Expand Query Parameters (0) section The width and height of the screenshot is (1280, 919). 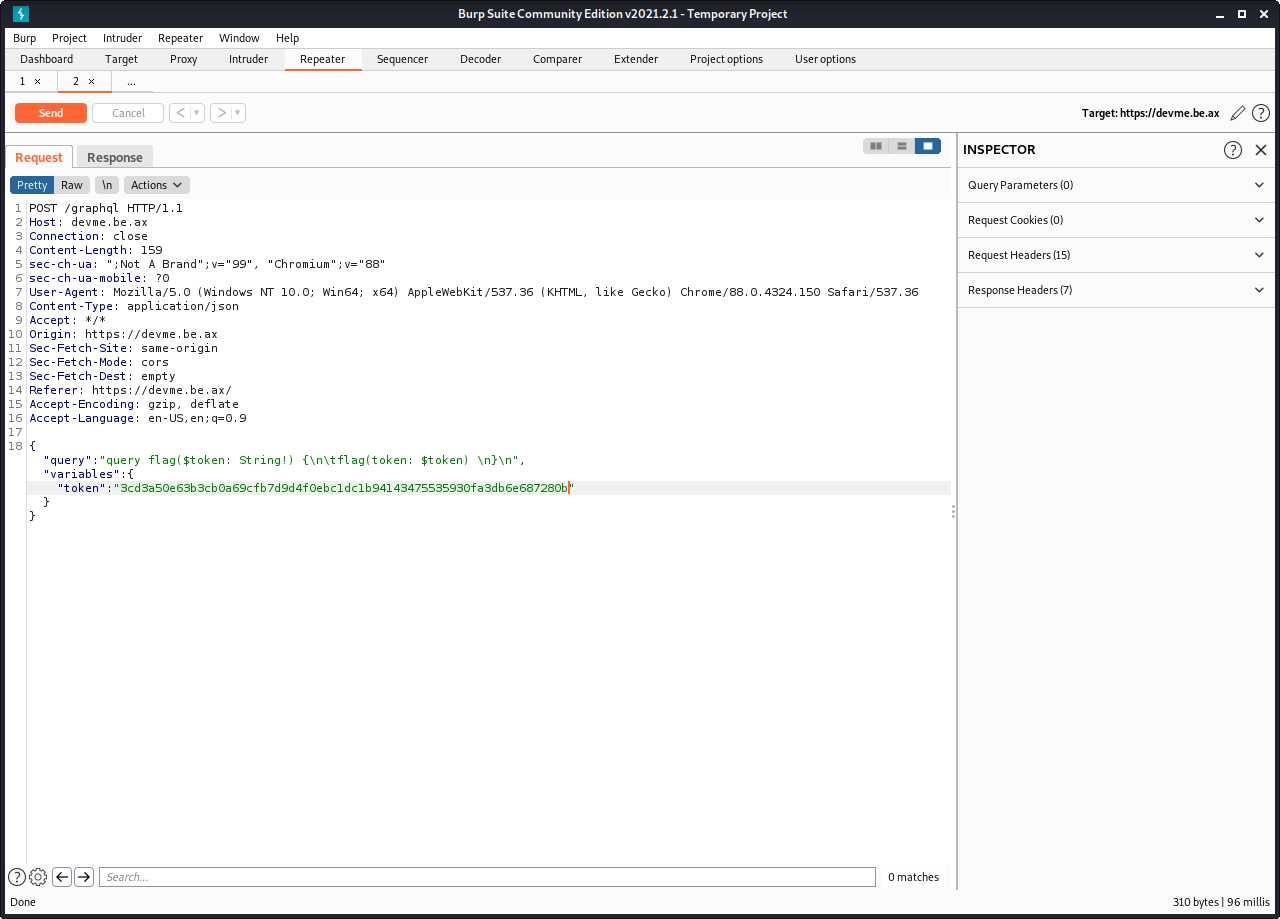[1118, 185]
